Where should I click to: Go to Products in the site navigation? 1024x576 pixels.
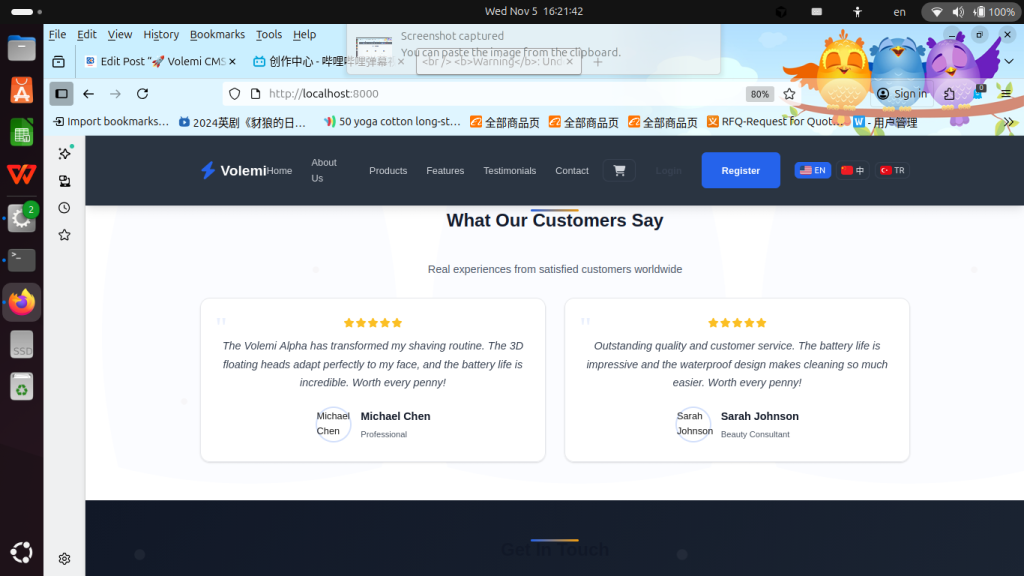[388, 171]
